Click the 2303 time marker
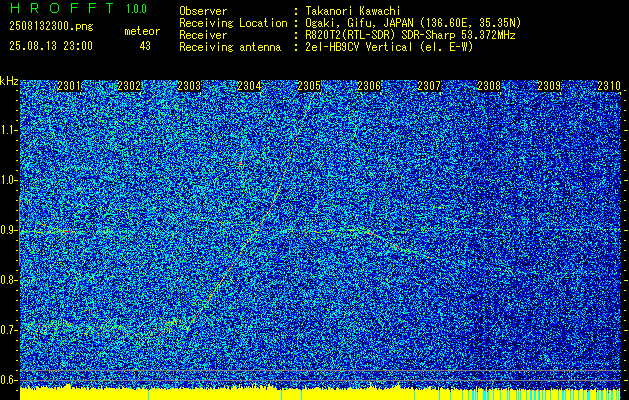This screenshot has height=400, width=629. coord(189,86)
